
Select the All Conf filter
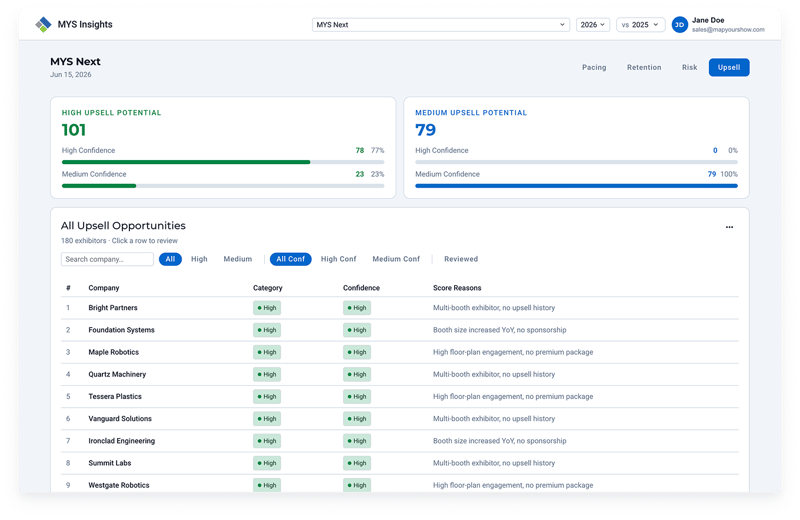[290, 259]
